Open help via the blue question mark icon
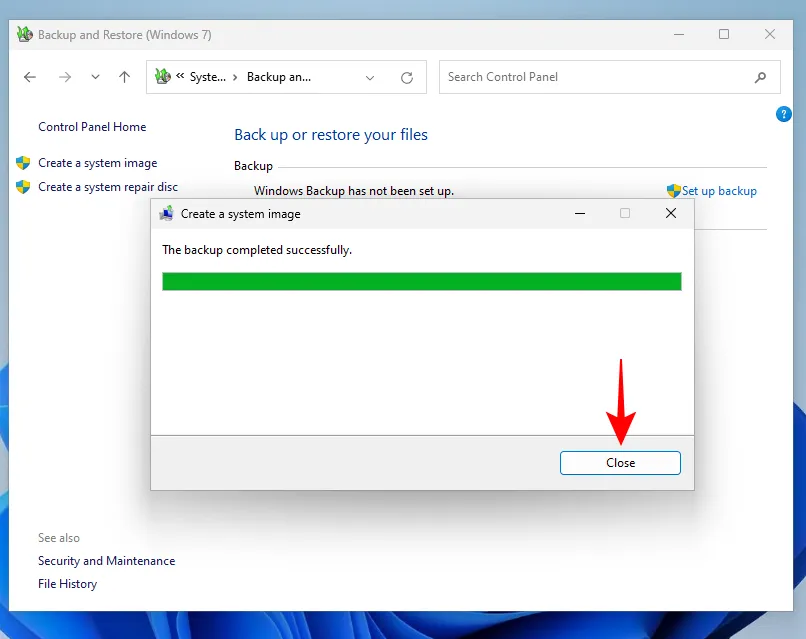806x639 pixels. coord(783,114)
